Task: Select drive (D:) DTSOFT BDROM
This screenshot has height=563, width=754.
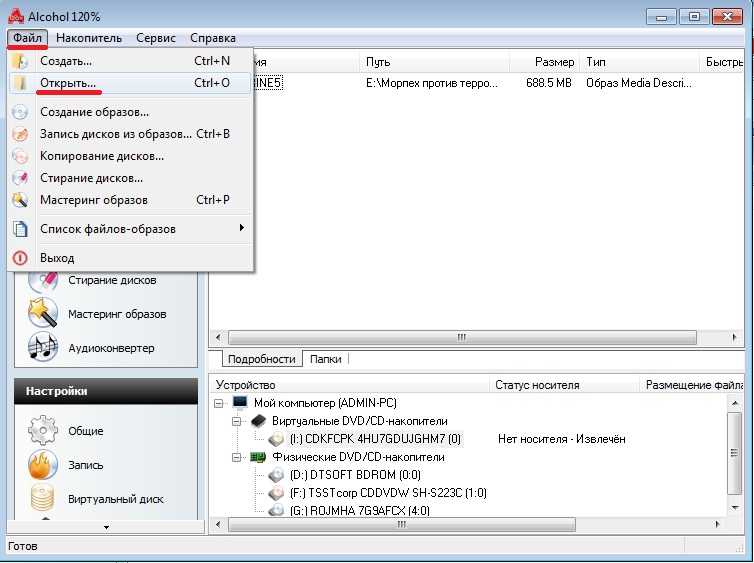Action: pos(355,475)
